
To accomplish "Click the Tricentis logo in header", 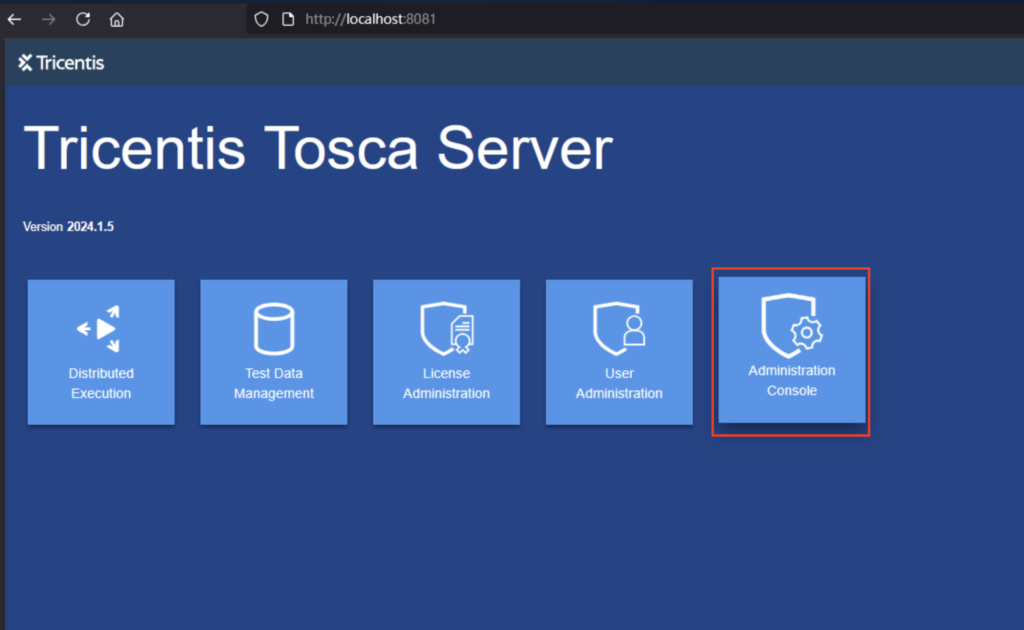I will [61, 63].
